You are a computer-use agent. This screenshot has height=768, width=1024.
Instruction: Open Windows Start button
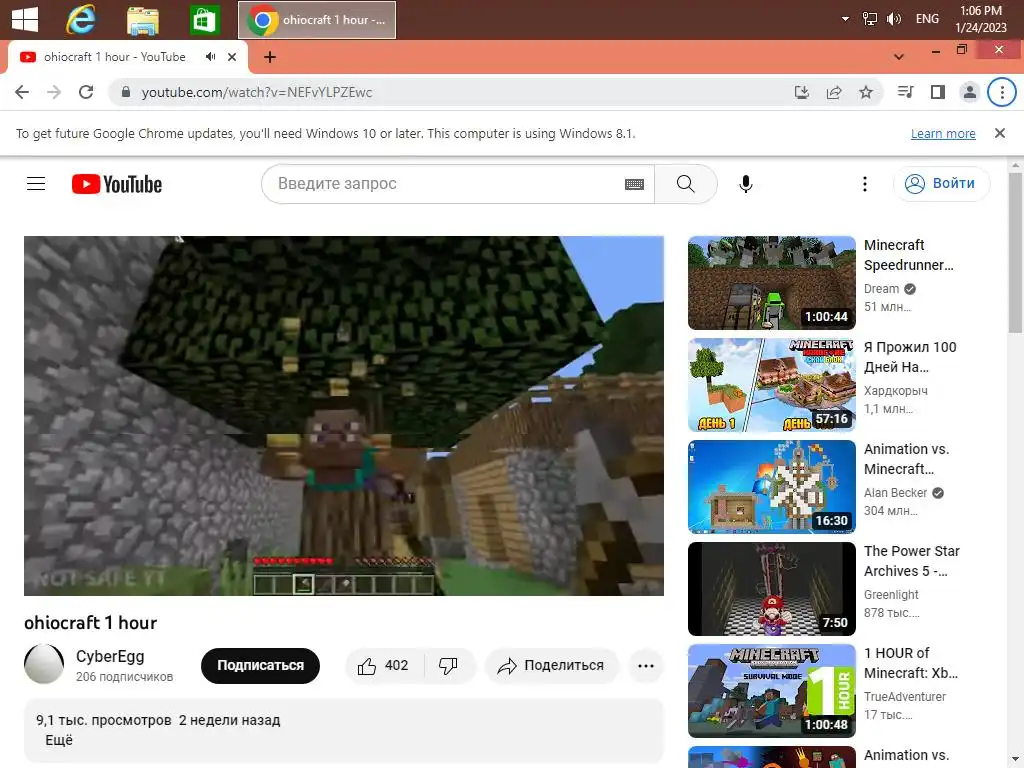click(x=25, y=20)
